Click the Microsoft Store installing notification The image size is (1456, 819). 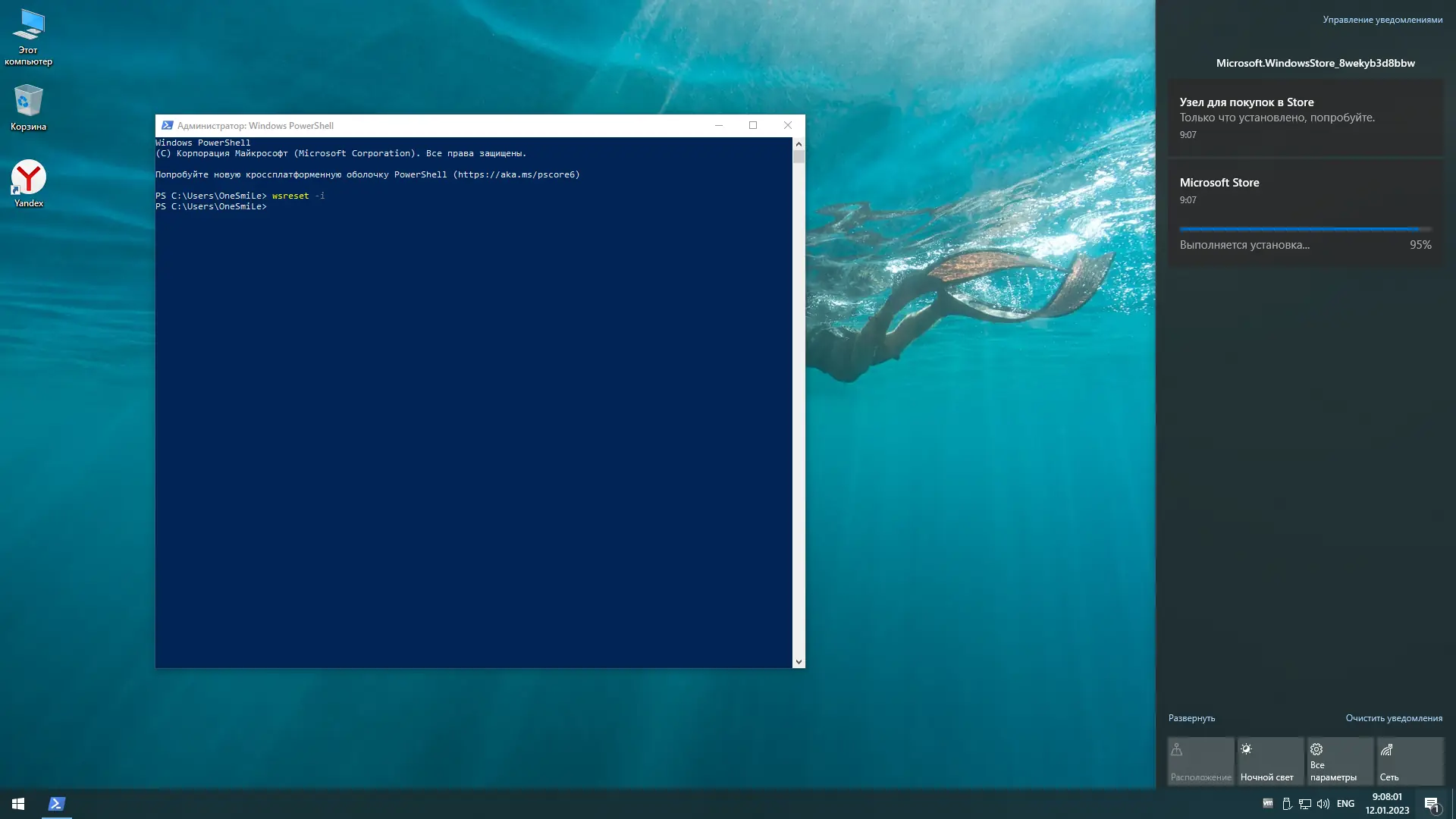pos(1304,212)
